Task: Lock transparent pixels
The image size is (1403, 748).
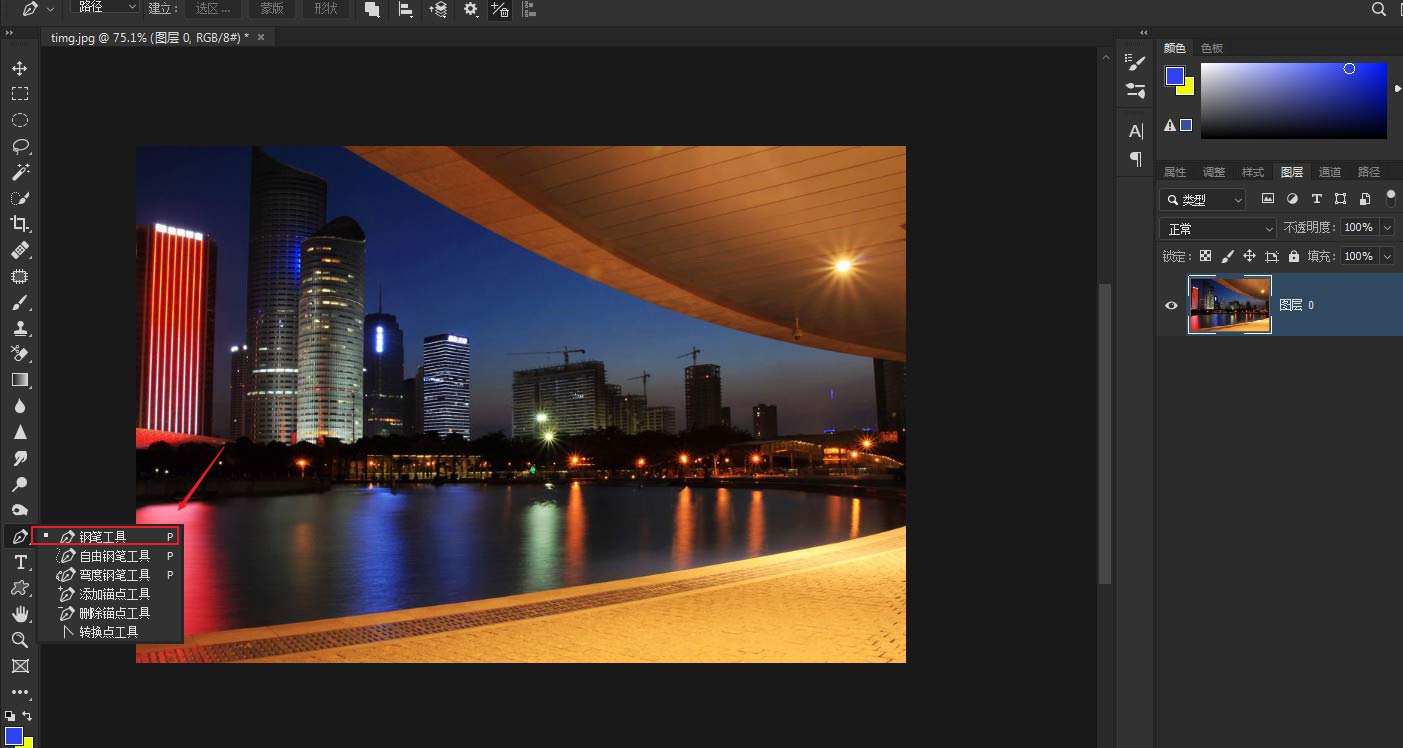Action: pos(1206,256)
